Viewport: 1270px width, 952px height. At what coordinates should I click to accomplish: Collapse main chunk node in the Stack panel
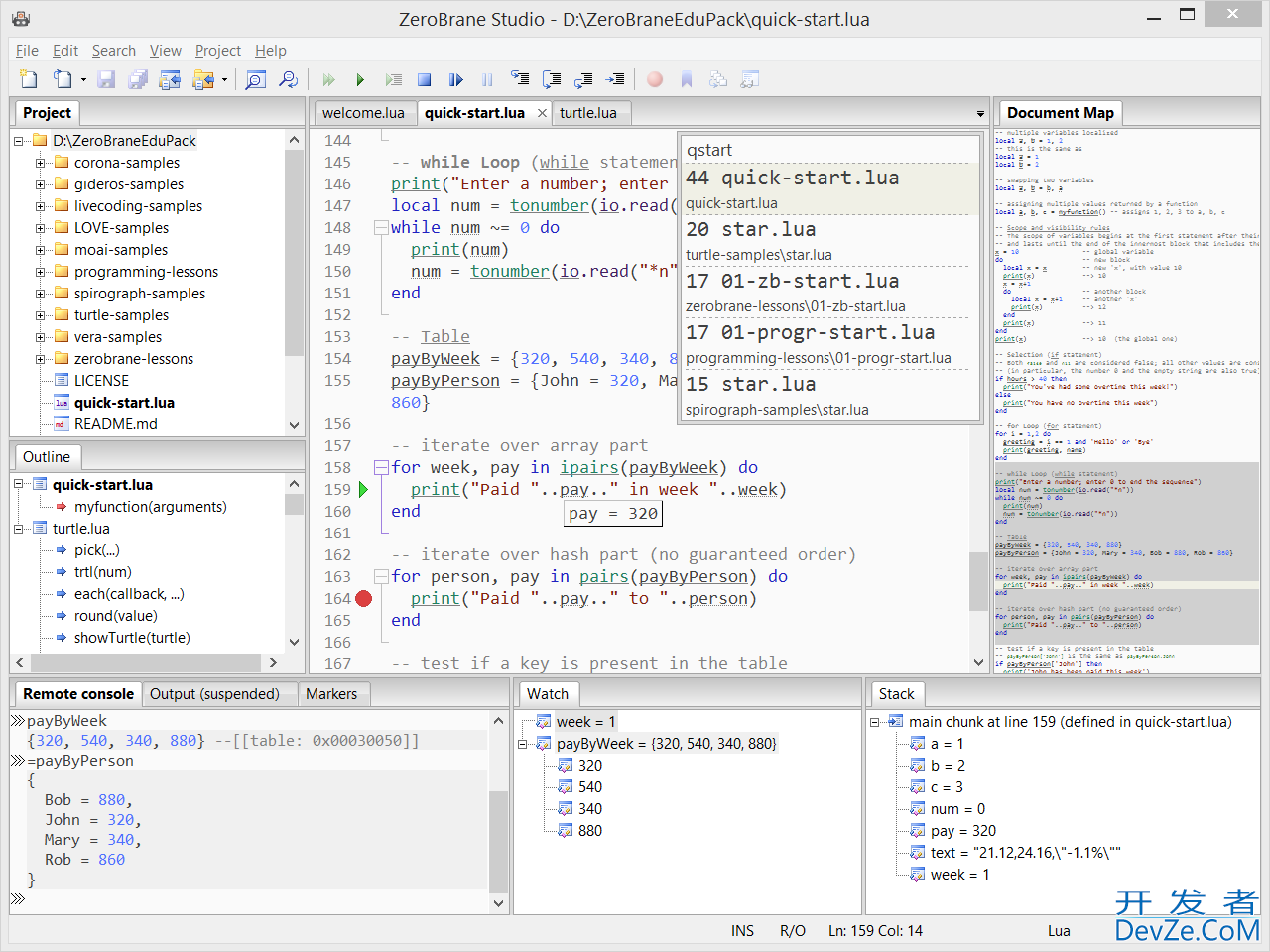875,722
